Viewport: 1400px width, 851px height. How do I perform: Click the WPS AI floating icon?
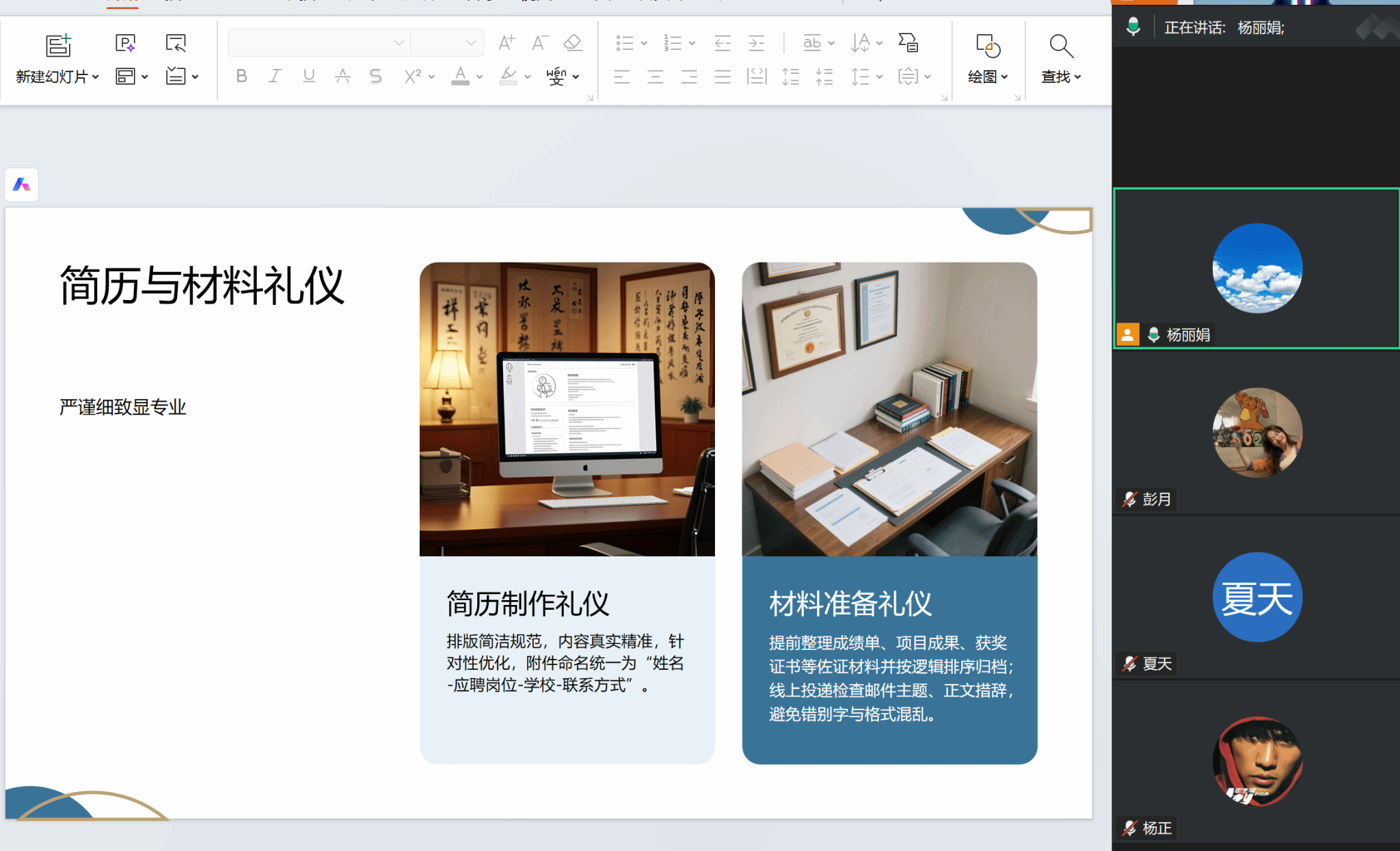pyautogui.click(x=22, y=185)
